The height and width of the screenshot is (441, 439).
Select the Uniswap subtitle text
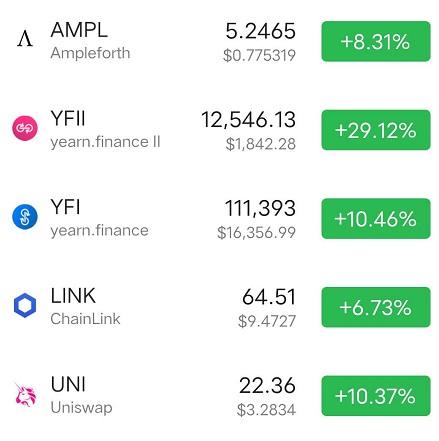pyautogui.click(x=81, y=408)
